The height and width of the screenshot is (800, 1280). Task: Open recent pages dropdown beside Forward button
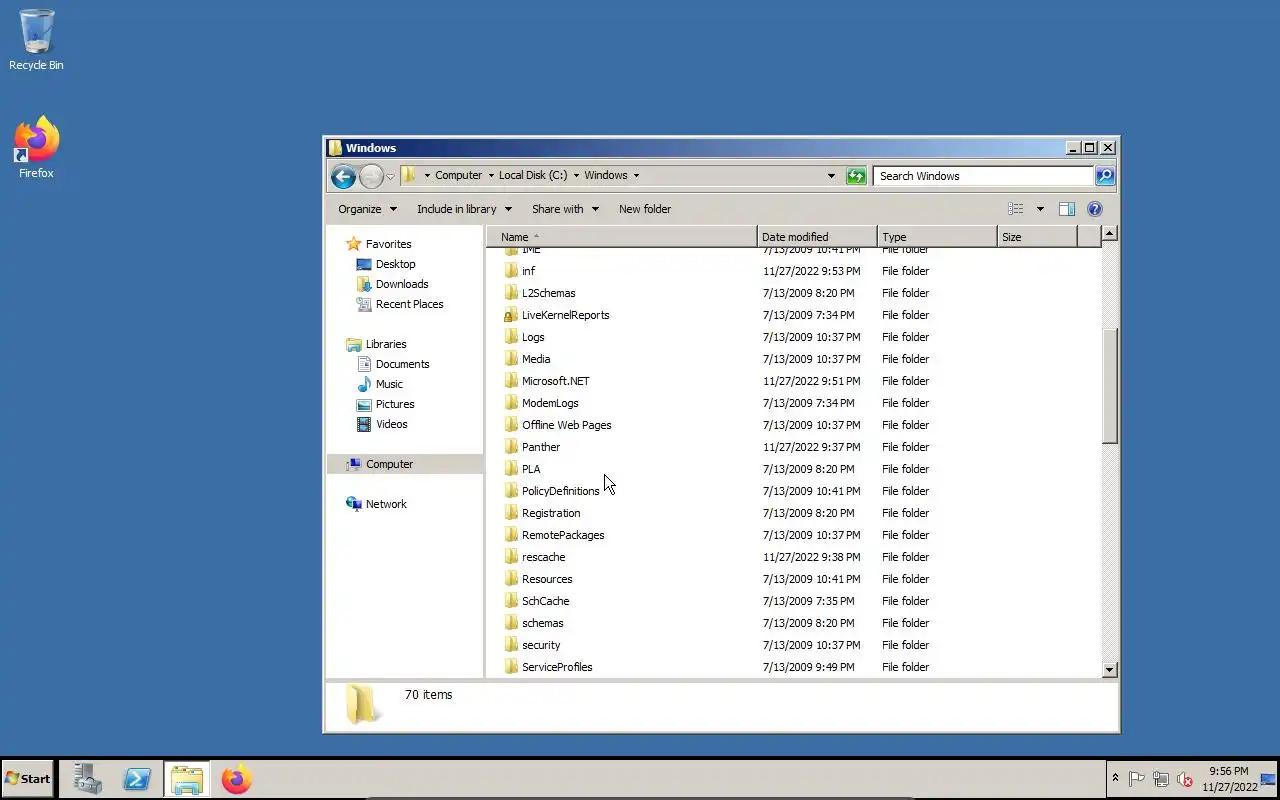click(391, 176)
